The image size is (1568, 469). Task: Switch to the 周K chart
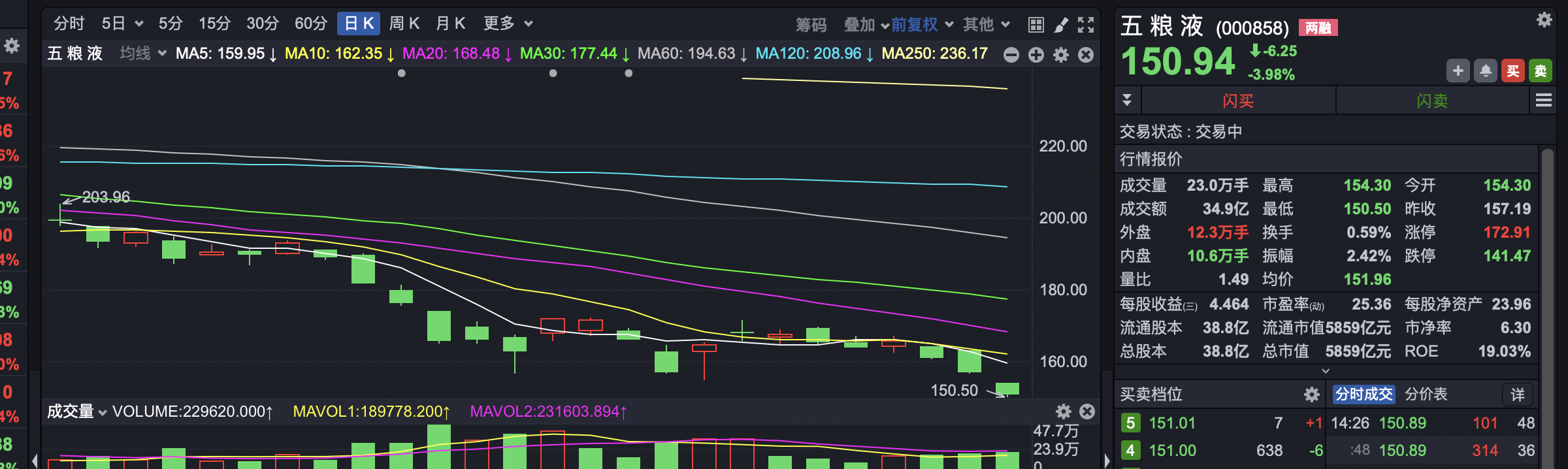click(x=404, y=24)
